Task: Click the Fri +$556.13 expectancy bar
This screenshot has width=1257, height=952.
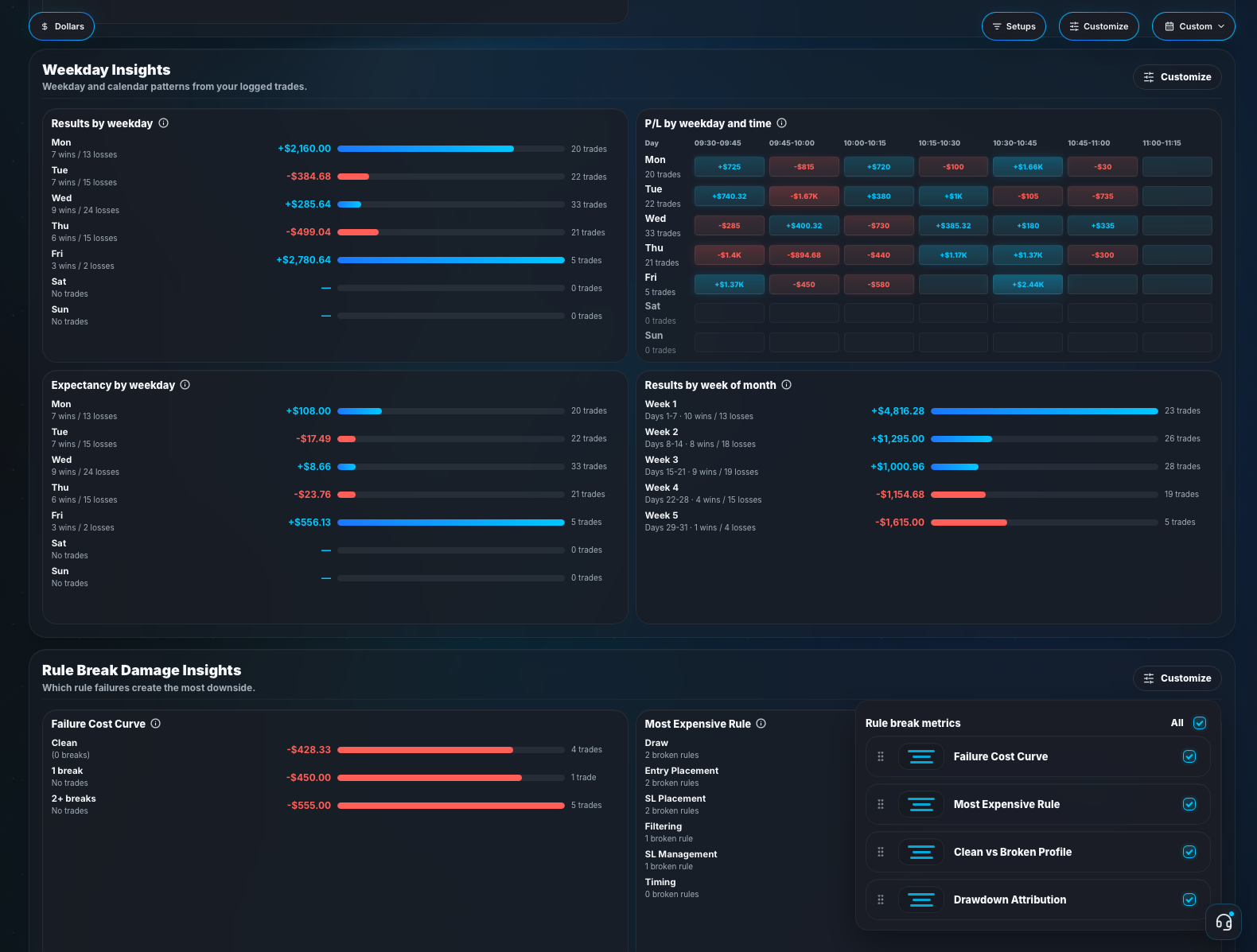Action: click(451, 523)
